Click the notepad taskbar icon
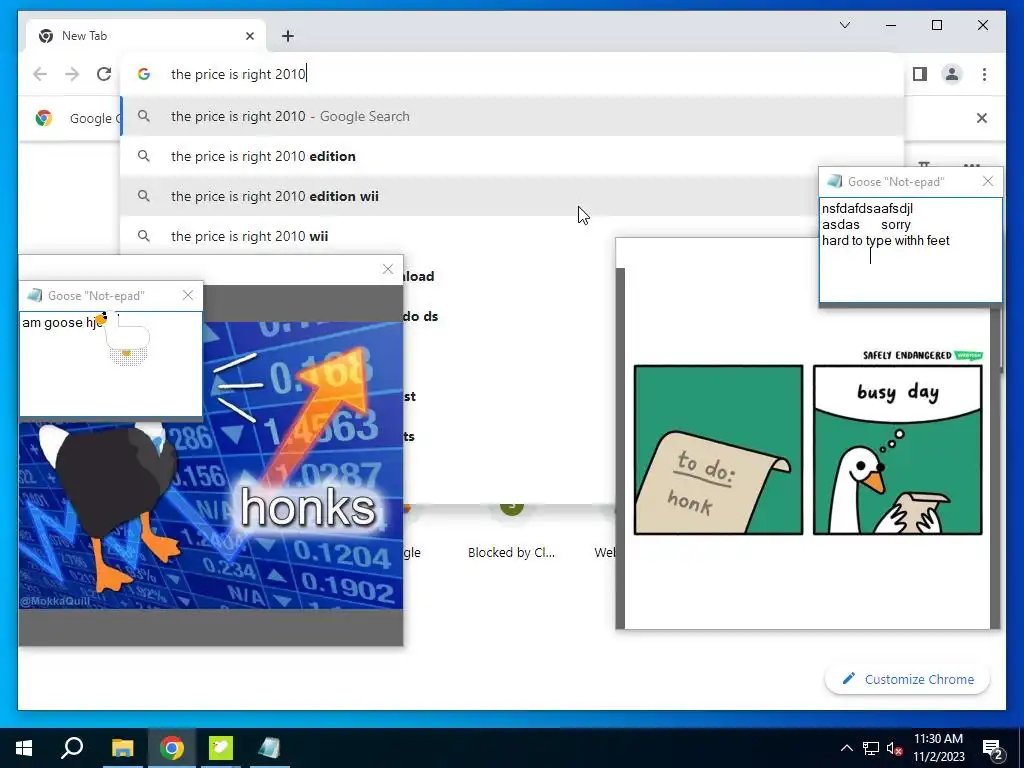Screen dimensions: 1024x768 tap(269, 748)
